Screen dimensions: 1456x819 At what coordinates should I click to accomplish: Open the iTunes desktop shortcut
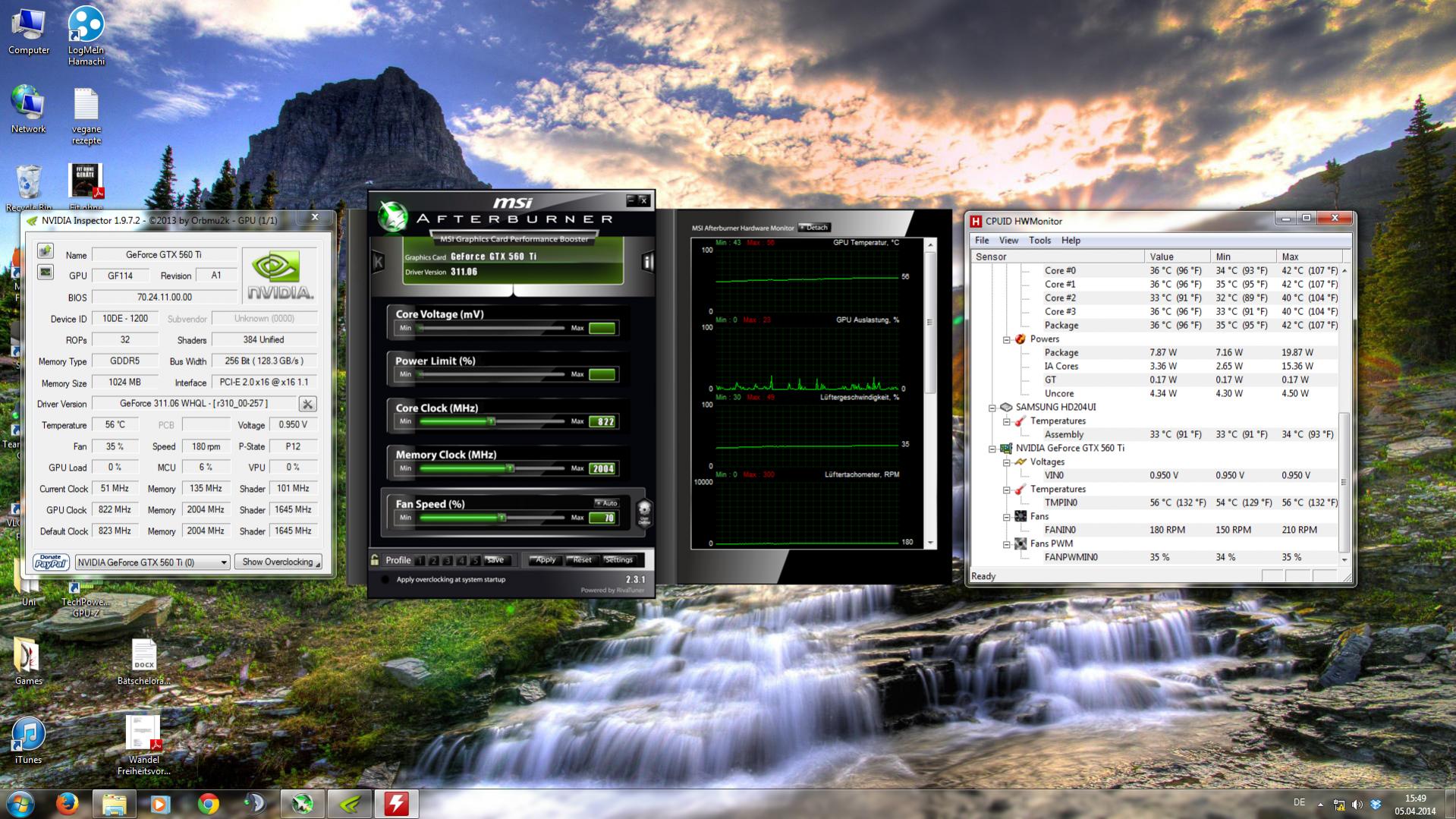coord(28,739)
